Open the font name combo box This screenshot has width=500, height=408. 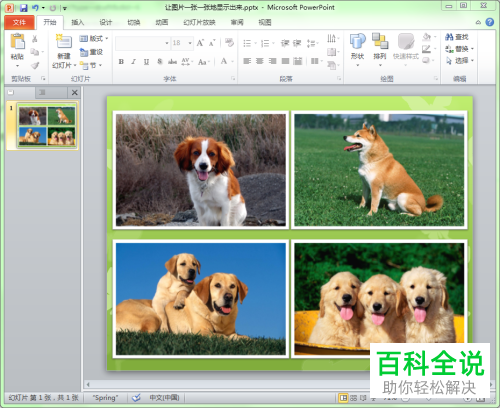coord(142,43)
